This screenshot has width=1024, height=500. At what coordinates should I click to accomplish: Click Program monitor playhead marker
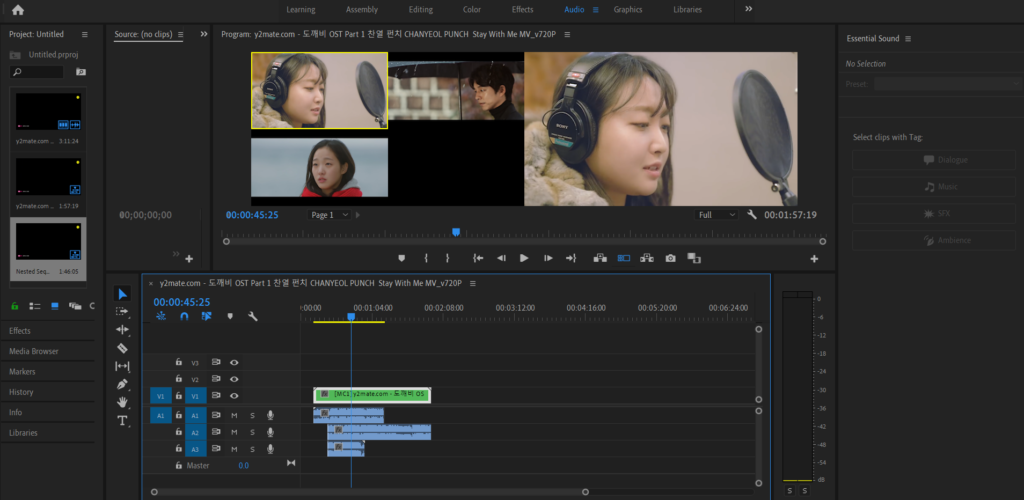coord(456,232)
